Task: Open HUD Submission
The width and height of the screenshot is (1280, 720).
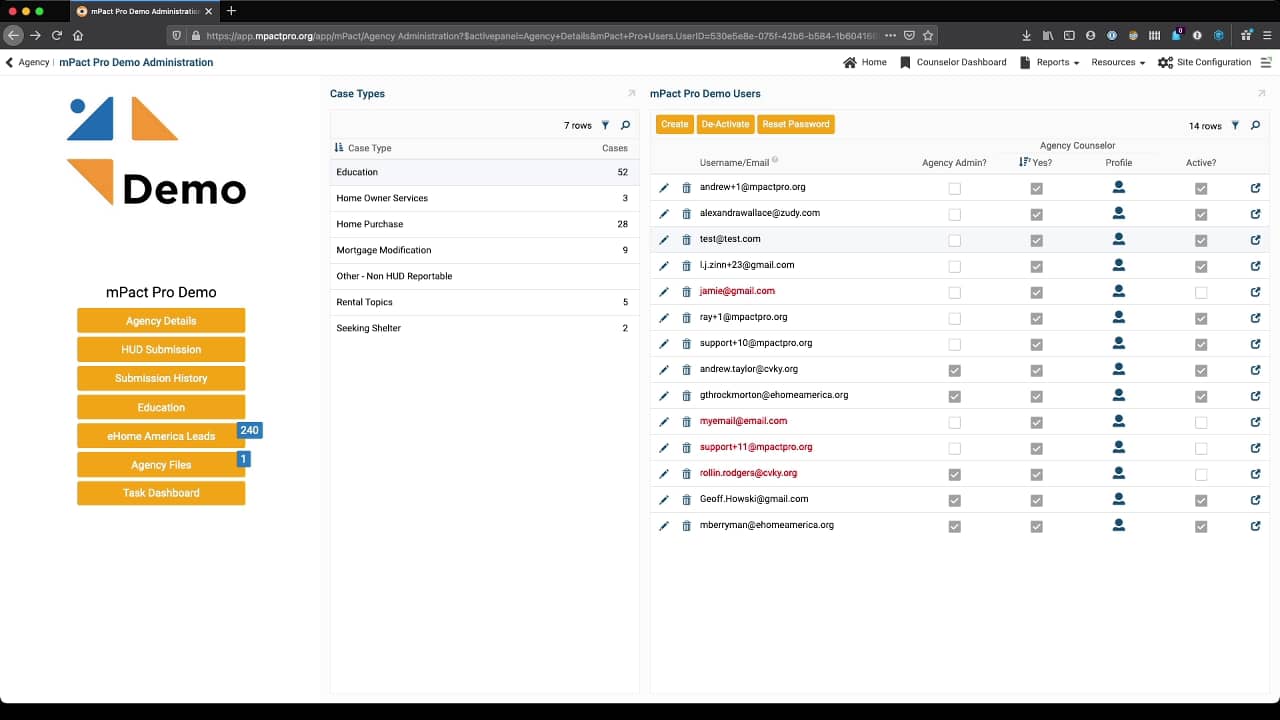Action: (161, 349)
